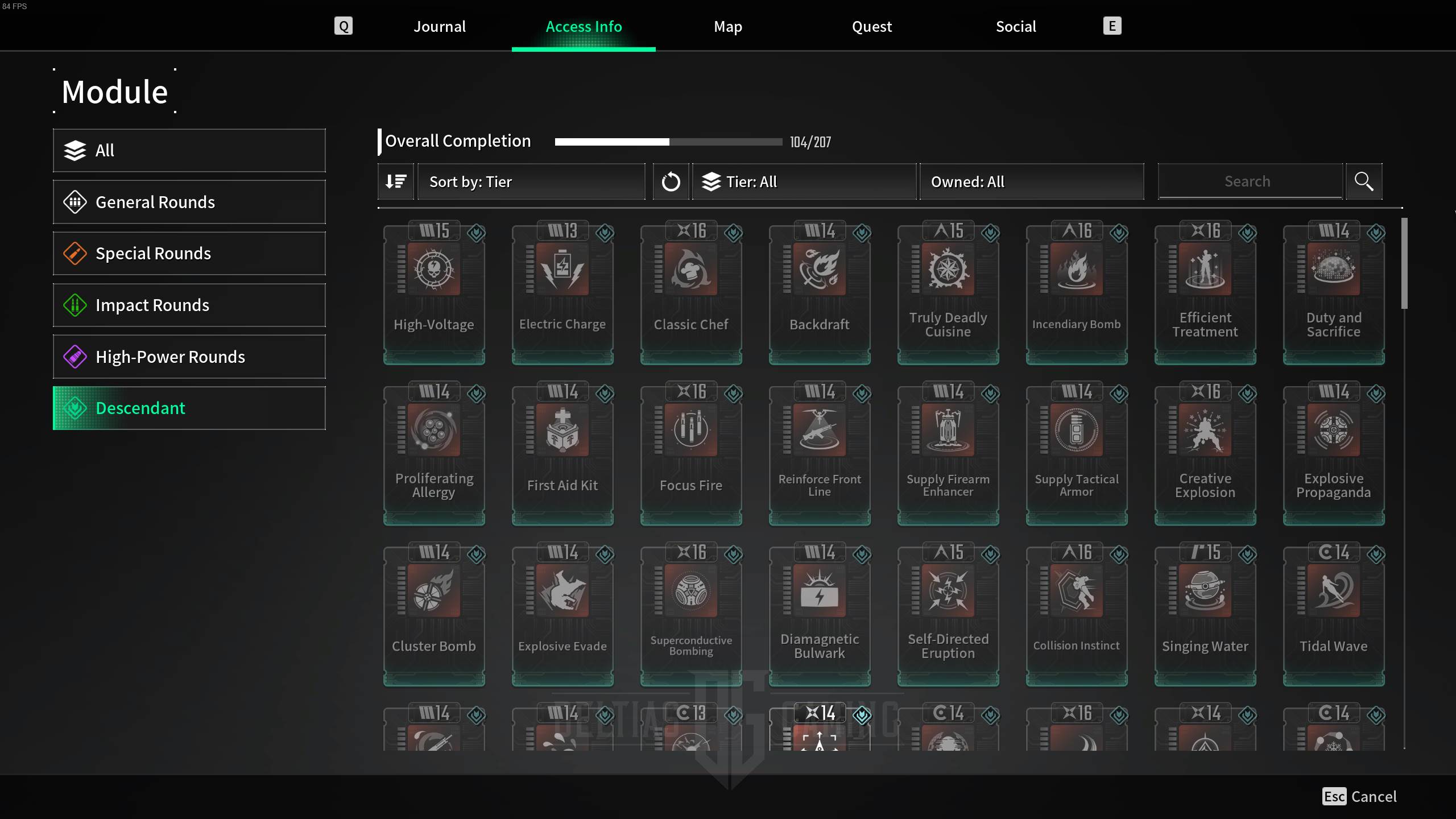Select the High-Power Rounds category
The width and height of the screenshot is (1456, 819).
pyautogui.click(x=189, y=357)
